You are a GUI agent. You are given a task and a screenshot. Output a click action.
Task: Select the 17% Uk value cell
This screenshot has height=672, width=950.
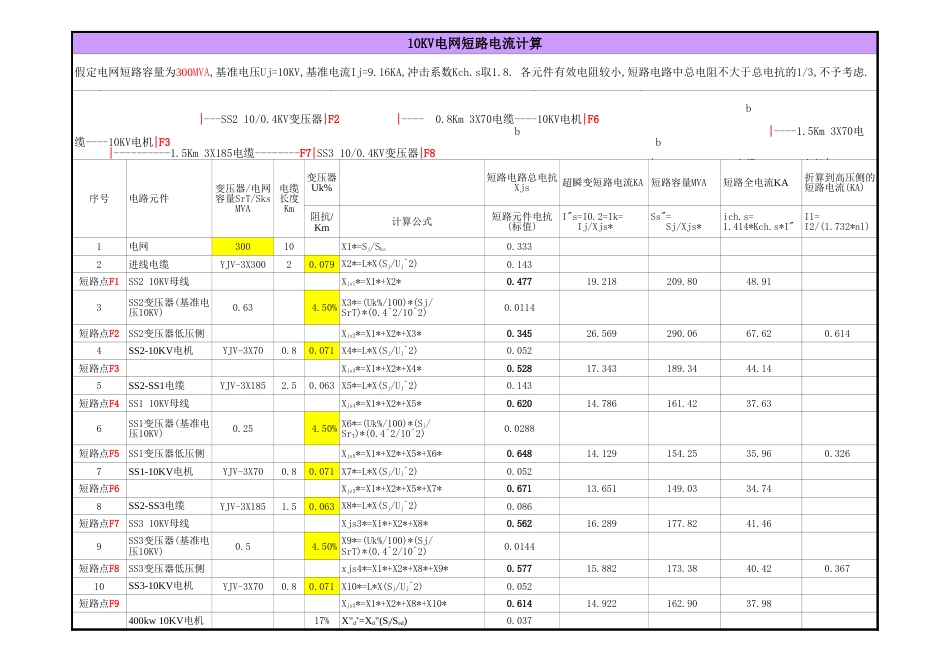318,621
